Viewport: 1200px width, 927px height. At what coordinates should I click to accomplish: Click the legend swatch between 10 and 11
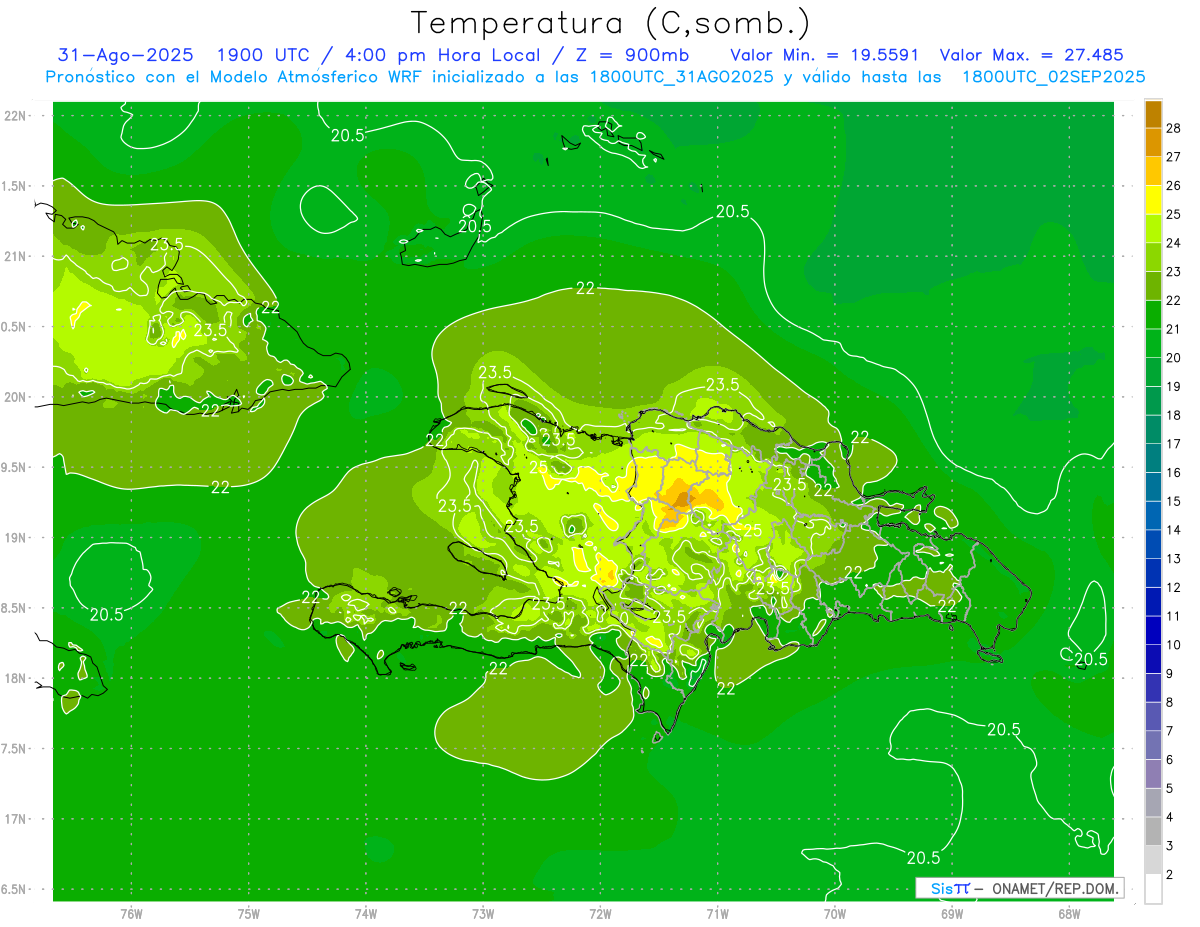[x=1153, y=631]
